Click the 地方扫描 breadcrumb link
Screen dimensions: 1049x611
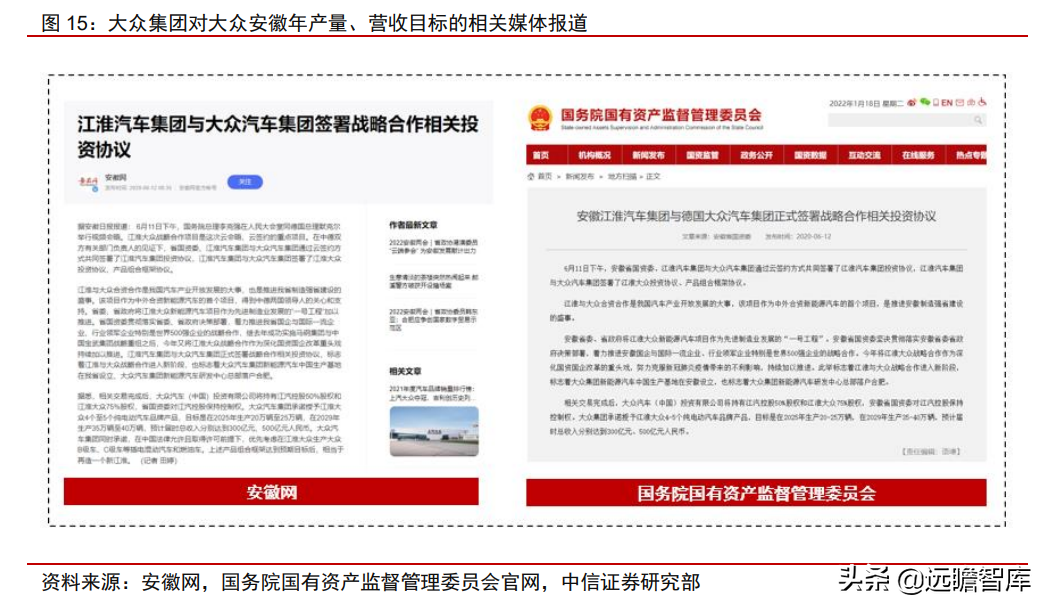pyautogui.click(x=622, y=176)
